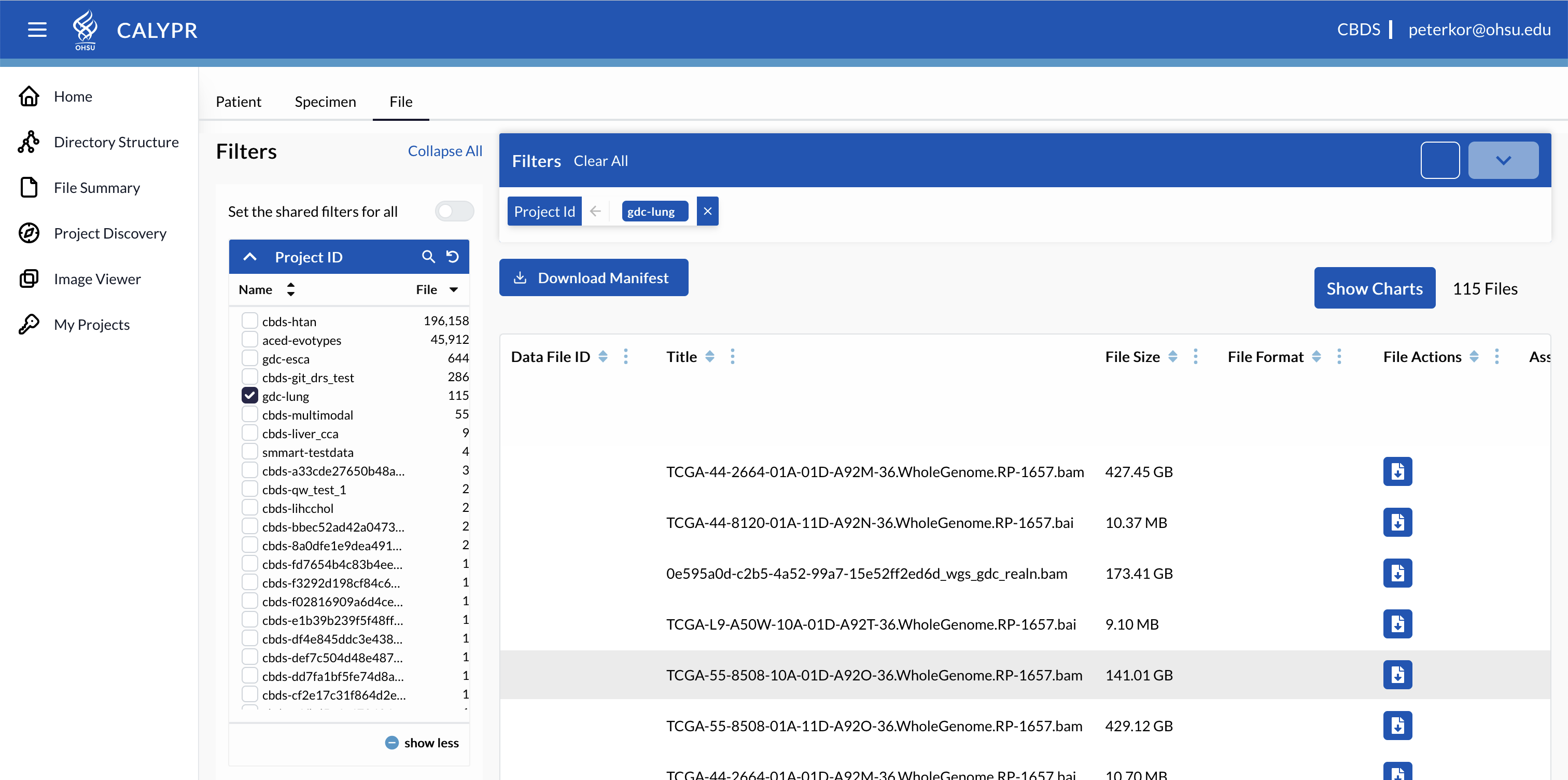Select the My Projects key icon

coord(29,324)
